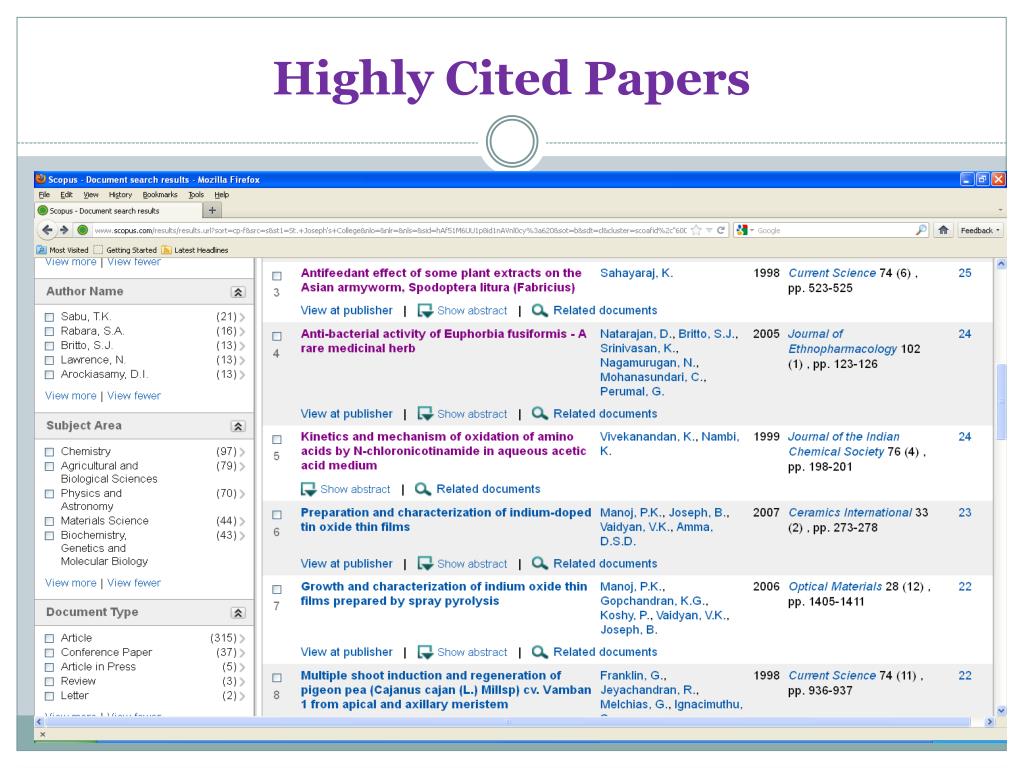This screenshot has width=1024, height=768.
Task: Open the Edit menu
Action: (66, 195)
